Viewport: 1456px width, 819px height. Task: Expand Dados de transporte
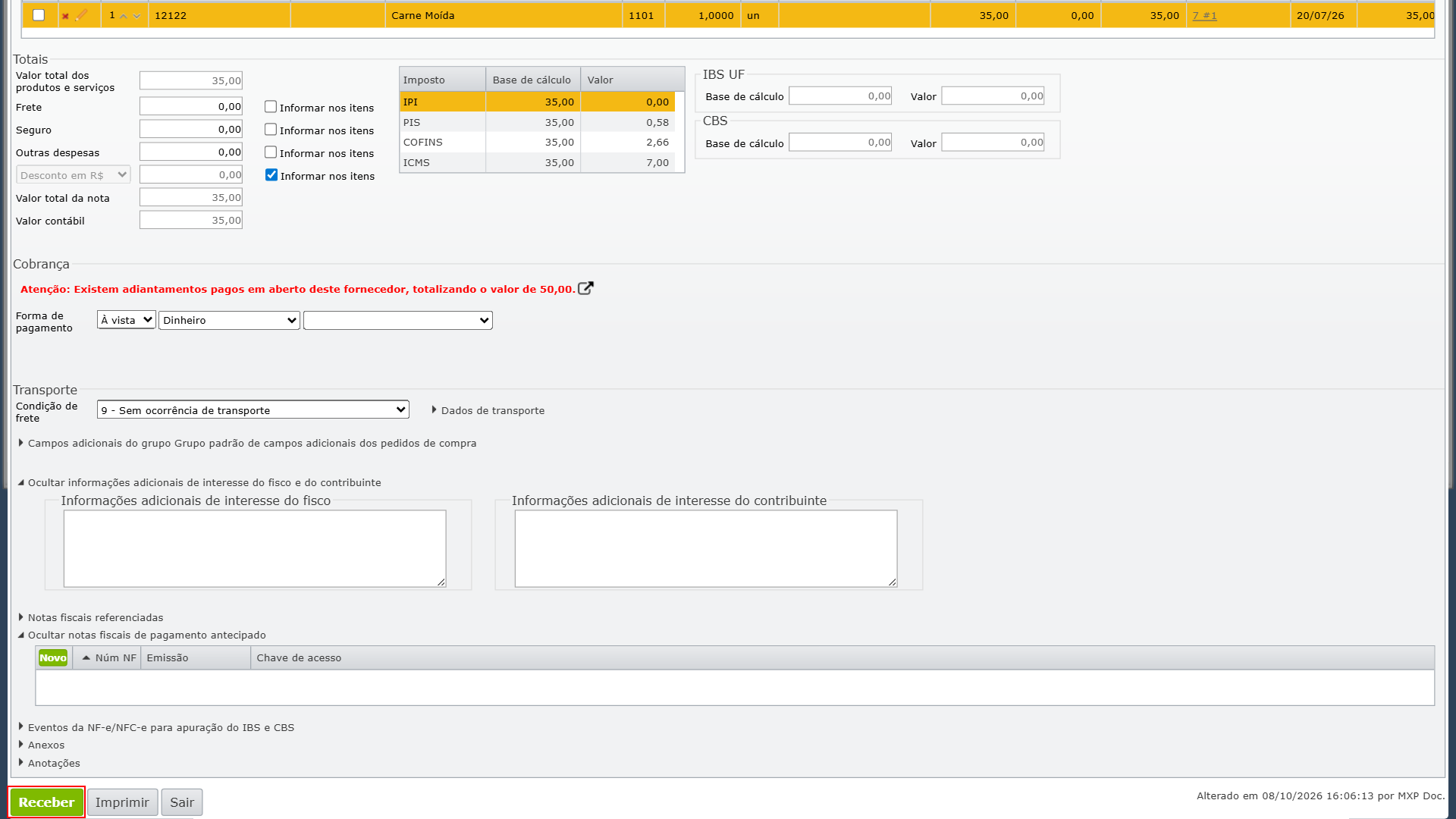click(488, 410)
